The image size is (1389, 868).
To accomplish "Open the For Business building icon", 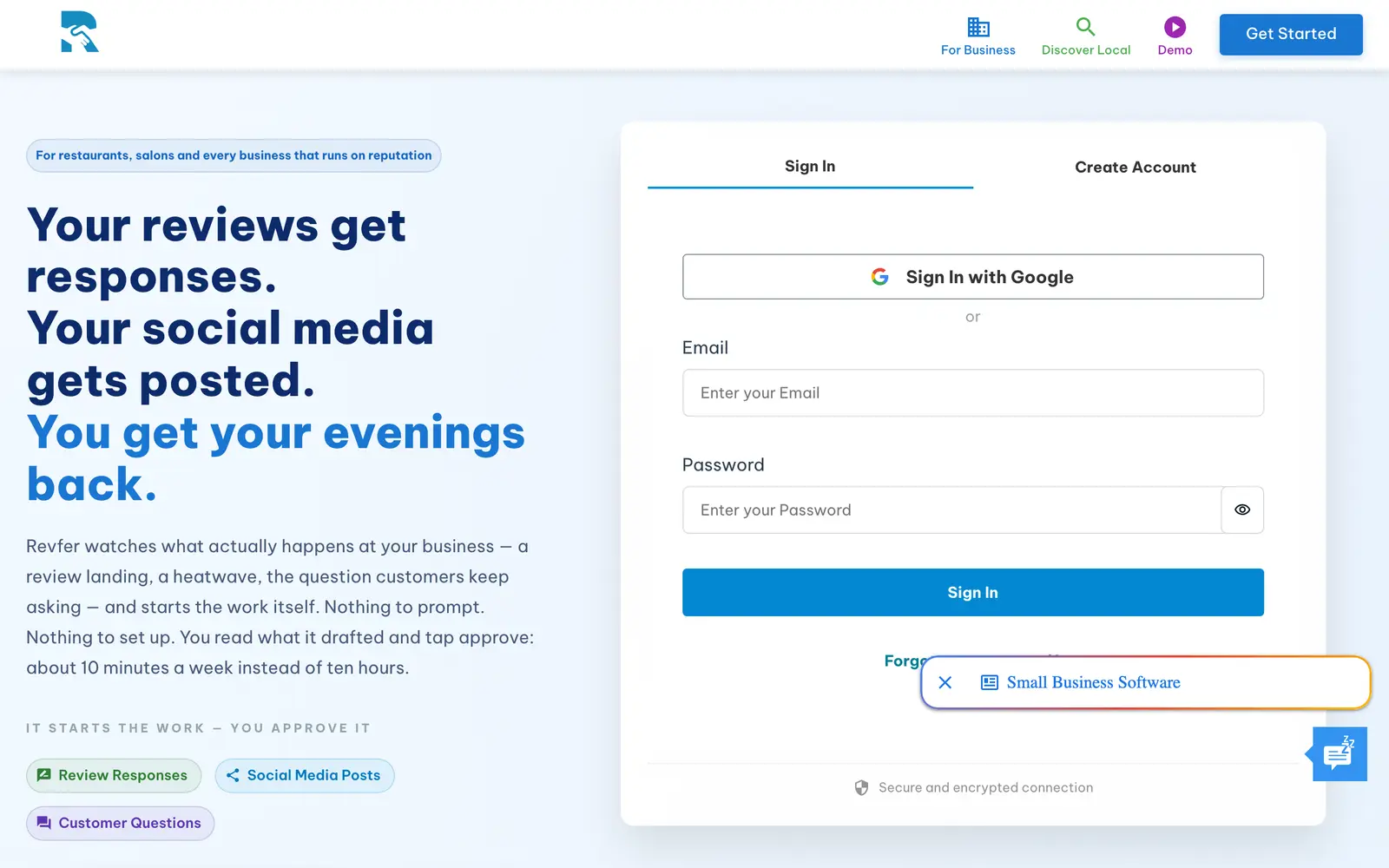I will pos(978,27).
